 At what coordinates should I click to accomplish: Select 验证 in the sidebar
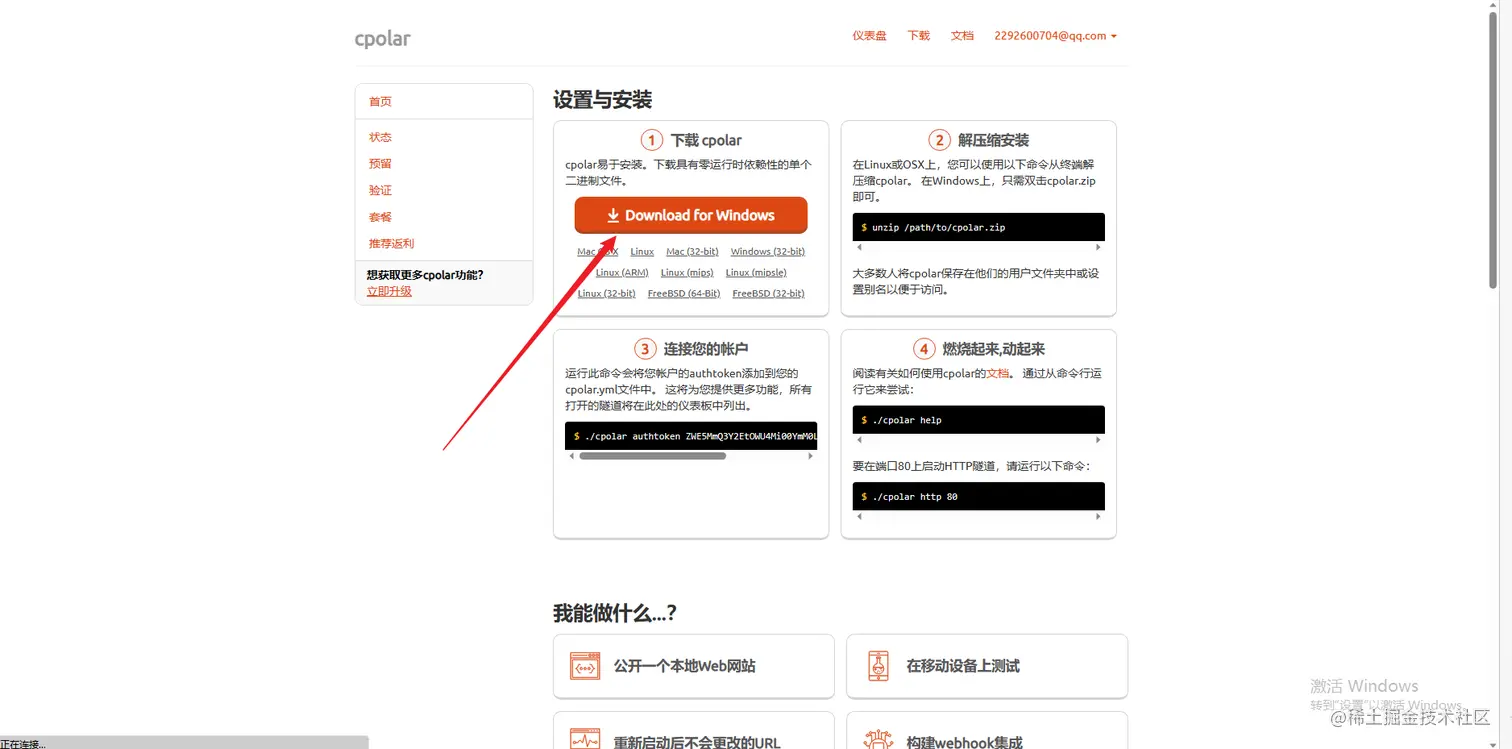point(380,190)
